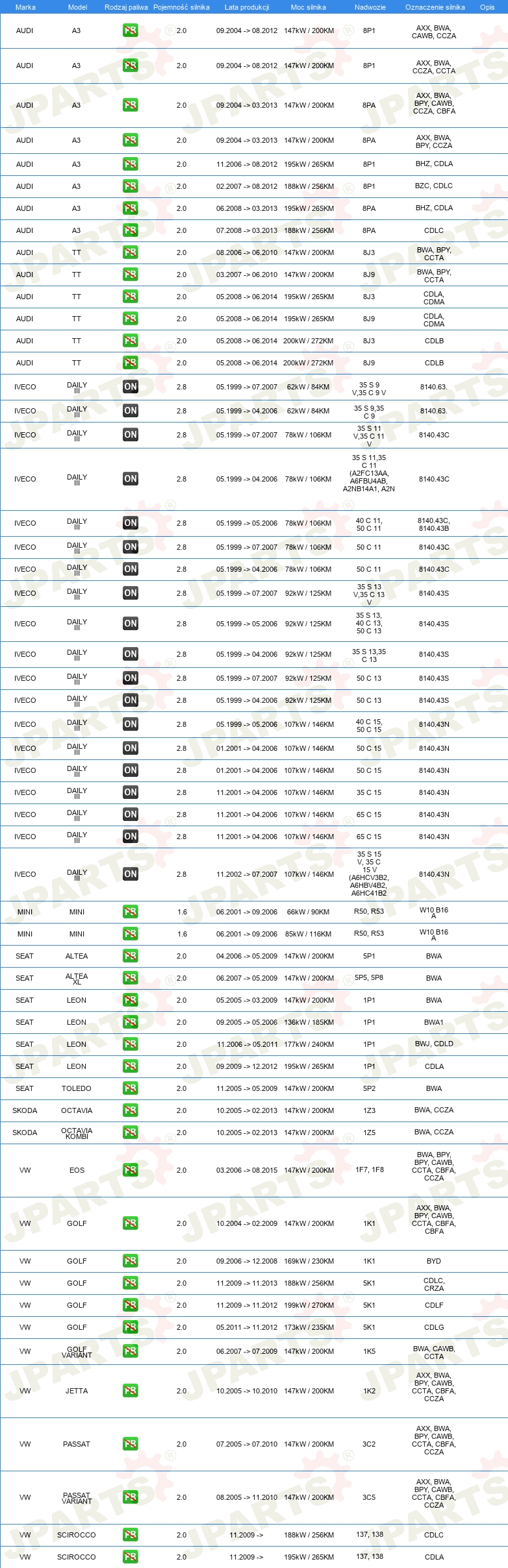Select body cell '35 S 13, 40 C 13, 50 C 13'

coord(369,623)
